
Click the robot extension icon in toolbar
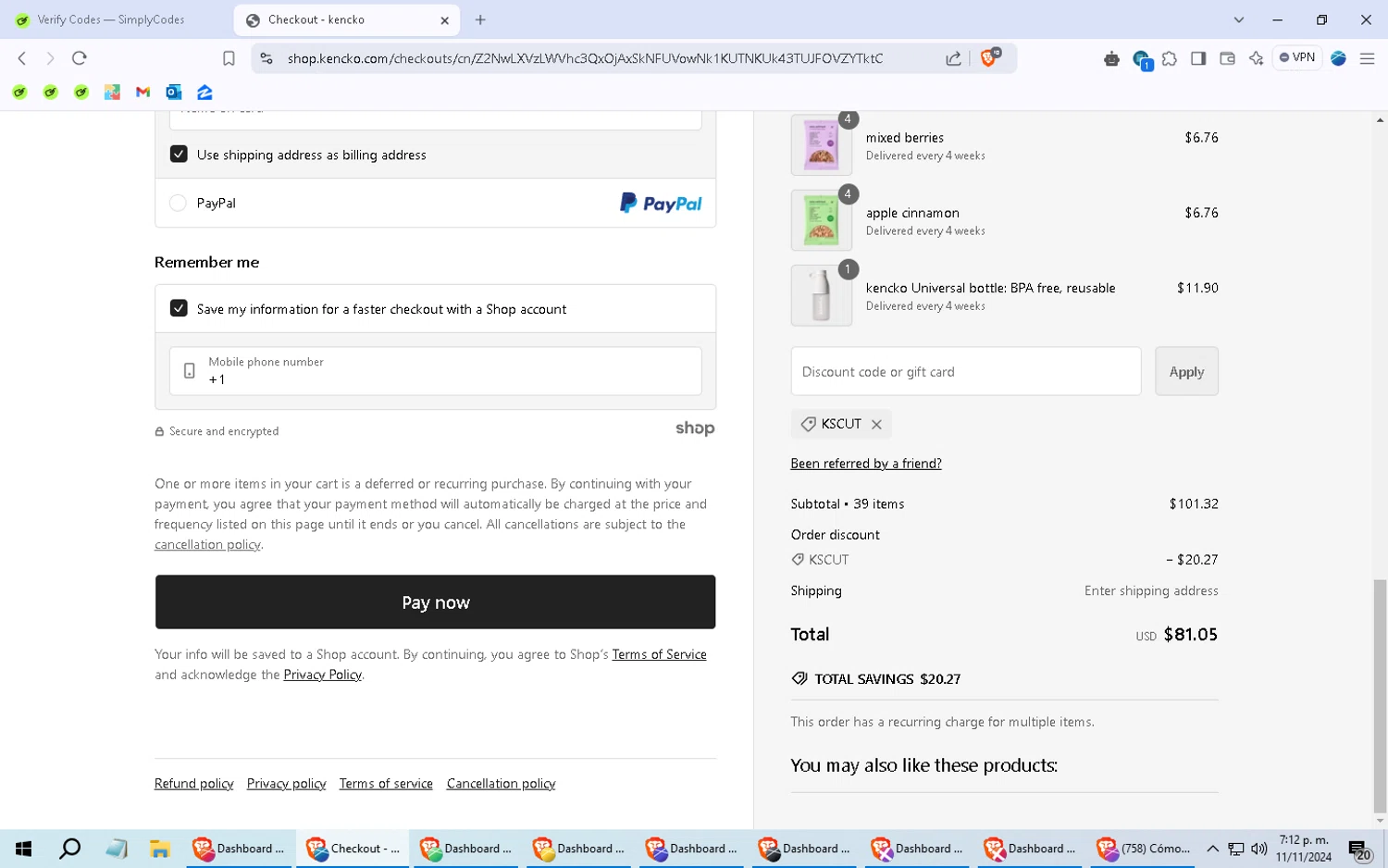(x=1111, y=58)
